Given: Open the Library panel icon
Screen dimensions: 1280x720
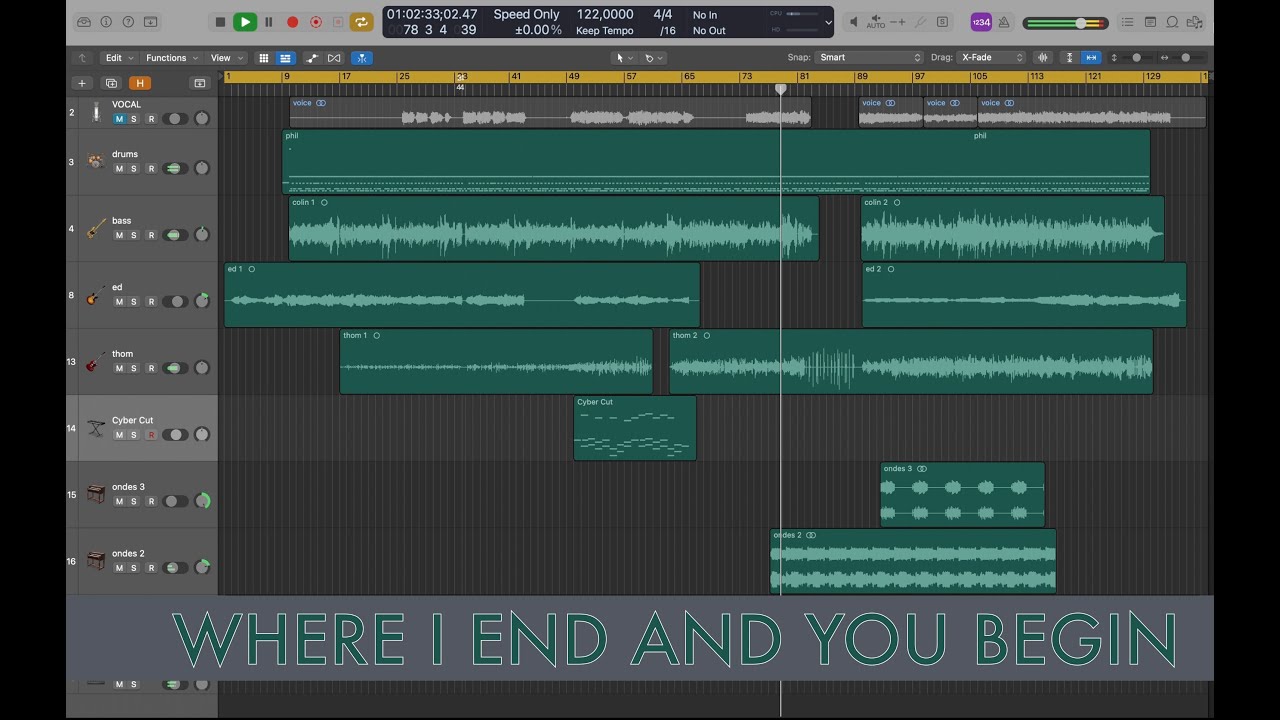Looking at the screenshot, I should (x=84, y=22).
